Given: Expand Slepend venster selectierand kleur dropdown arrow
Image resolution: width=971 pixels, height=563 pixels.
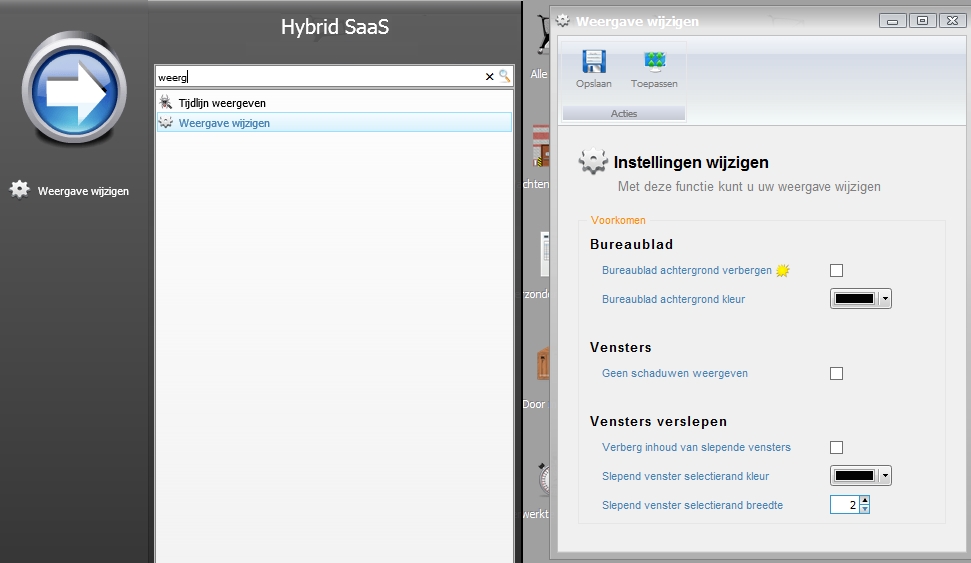Looking at the screenshot, I should point(885,477).
